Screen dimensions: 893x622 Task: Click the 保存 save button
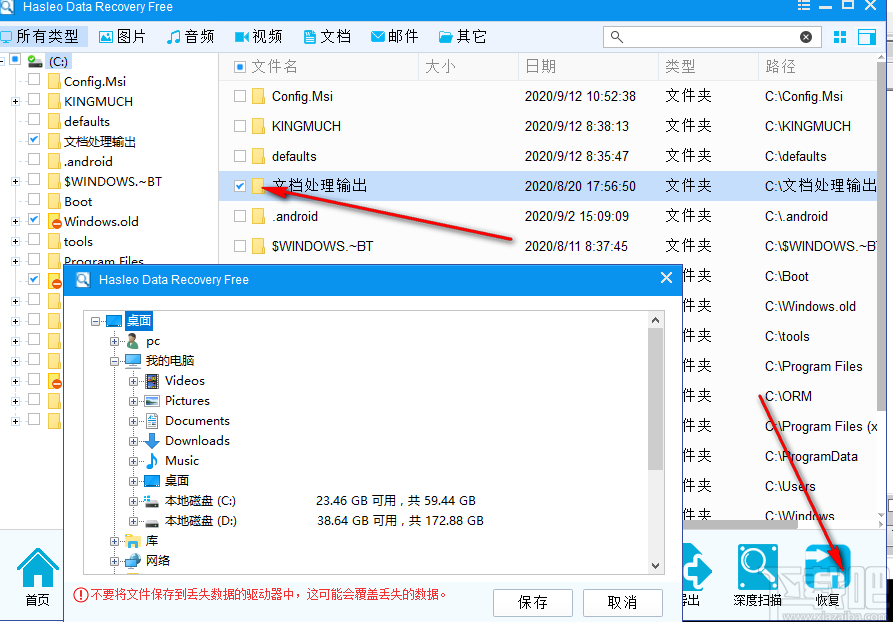(x=532, y=602)
